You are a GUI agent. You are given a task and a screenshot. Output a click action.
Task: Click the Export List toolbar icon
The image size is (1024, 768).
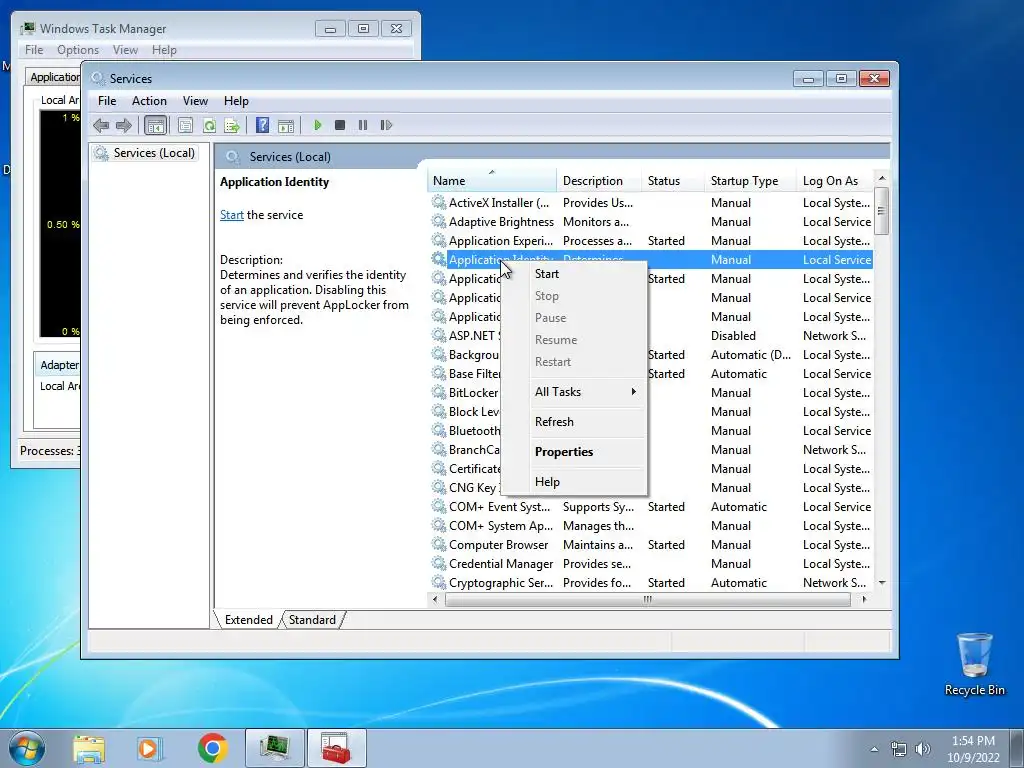click(x=232, y=125)
